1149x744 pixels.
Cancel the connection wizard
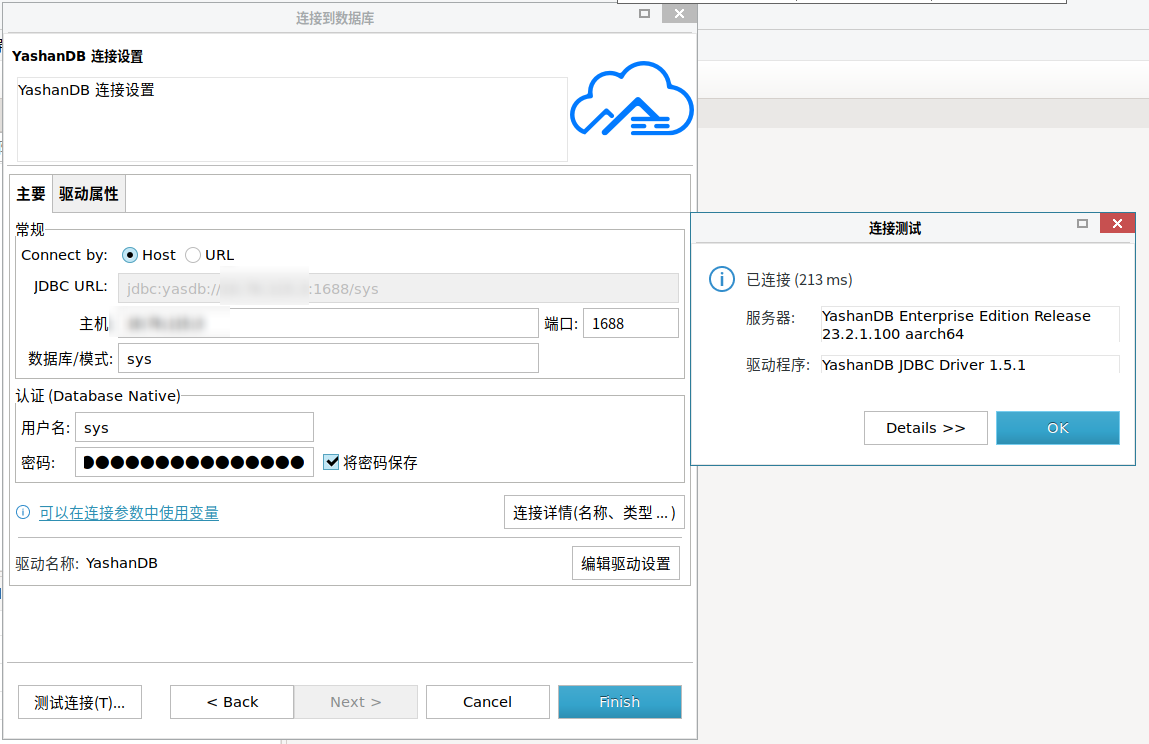[x=487, y=702]
